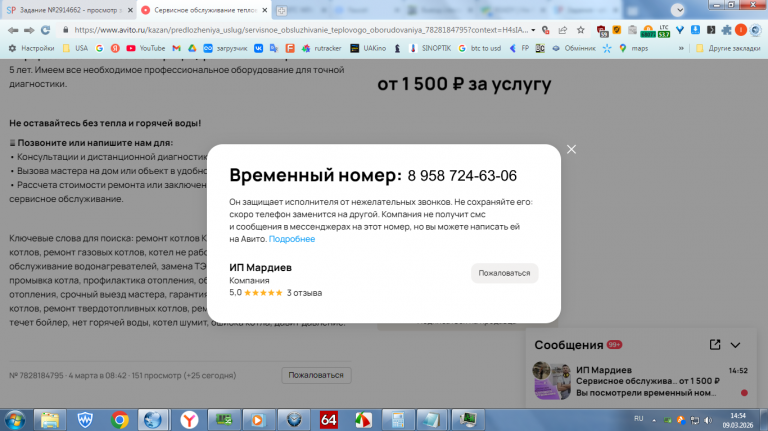Open the btc to usd bookmark
The height and width of the screenshot is (431, 768).
(x=480, y=48)
